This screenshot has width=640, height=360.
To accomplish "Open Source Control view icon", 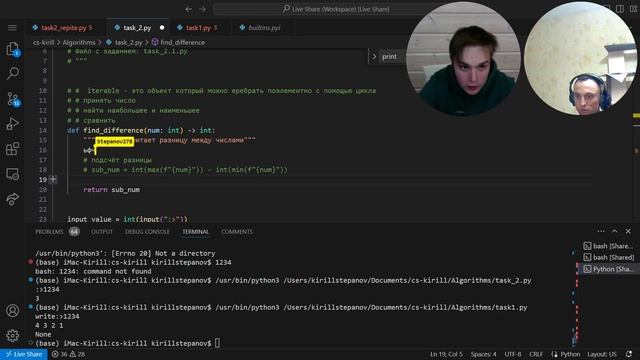I will click(13, 99).
